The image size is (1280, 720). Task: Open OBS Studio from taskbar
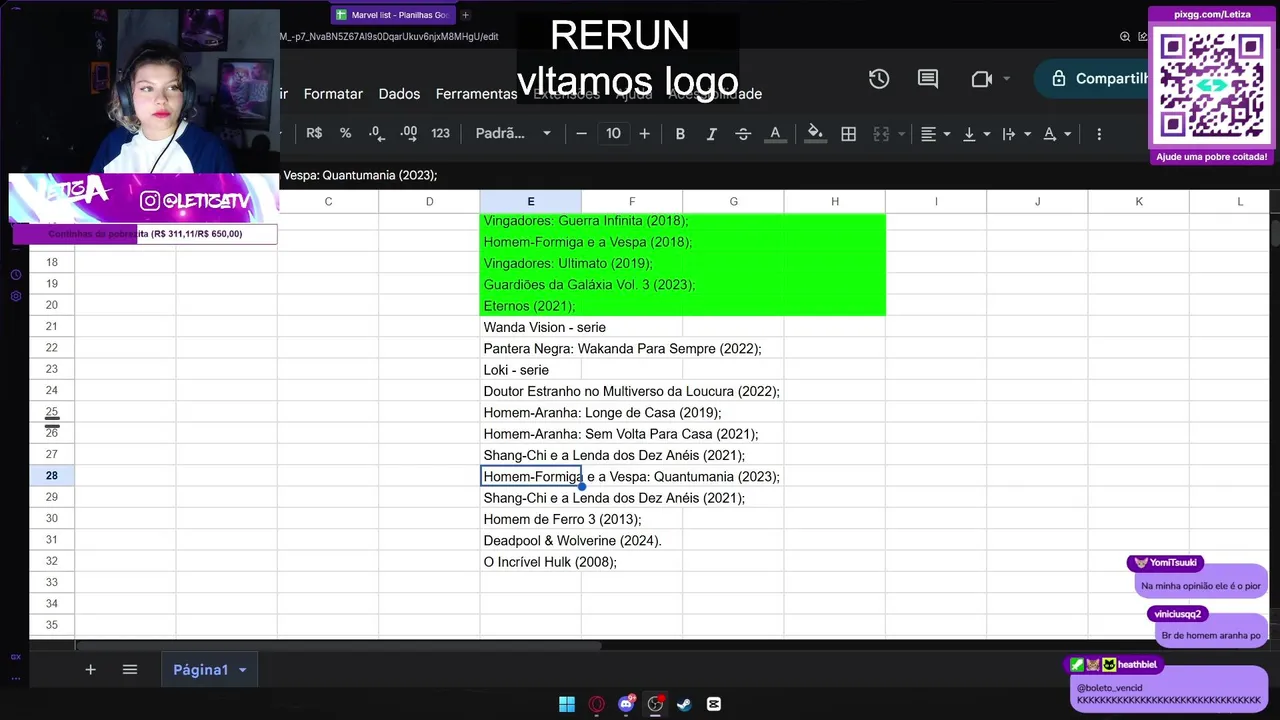coord(656,704)
